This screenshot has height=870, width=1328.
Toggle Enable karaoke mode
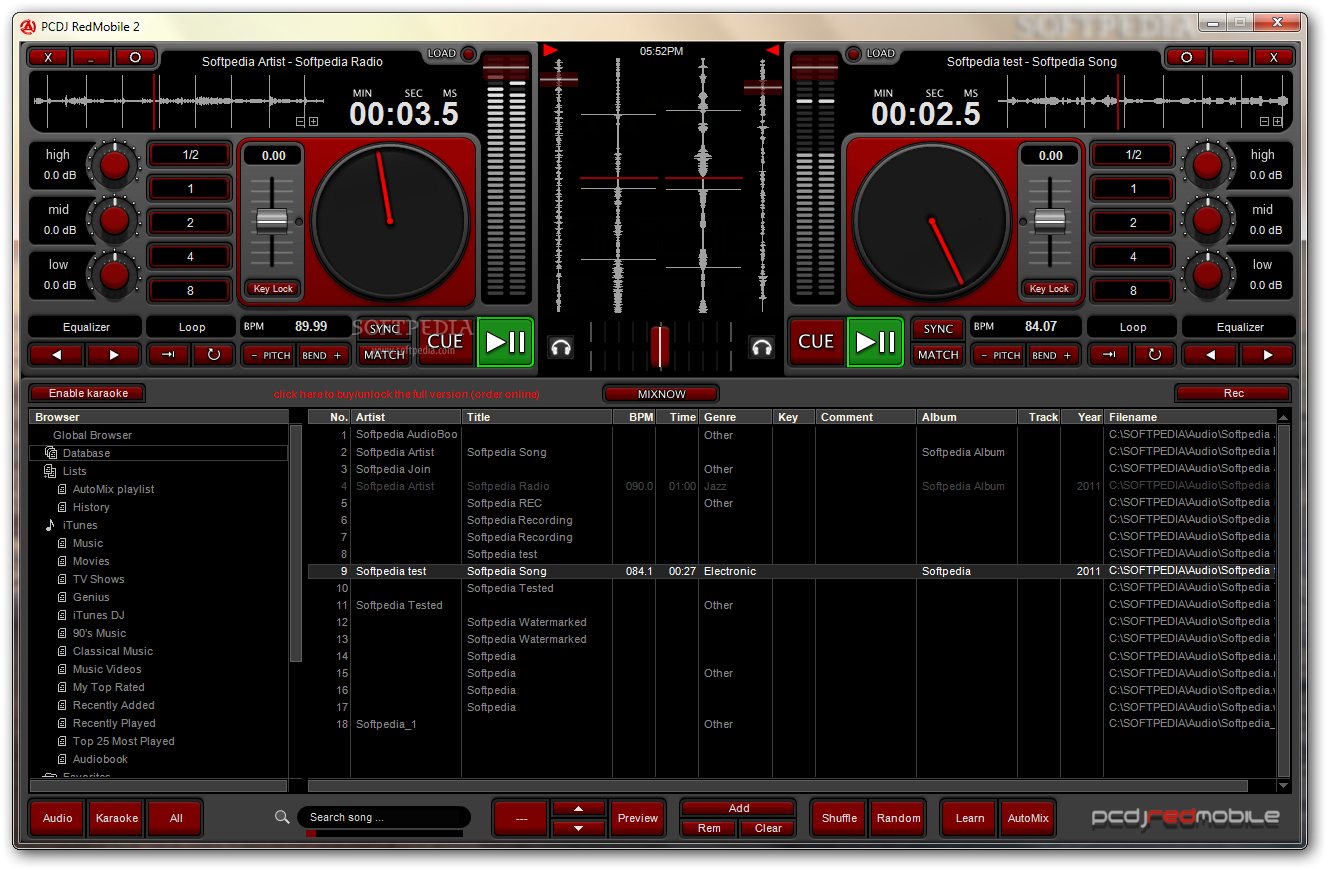point(88,393)
